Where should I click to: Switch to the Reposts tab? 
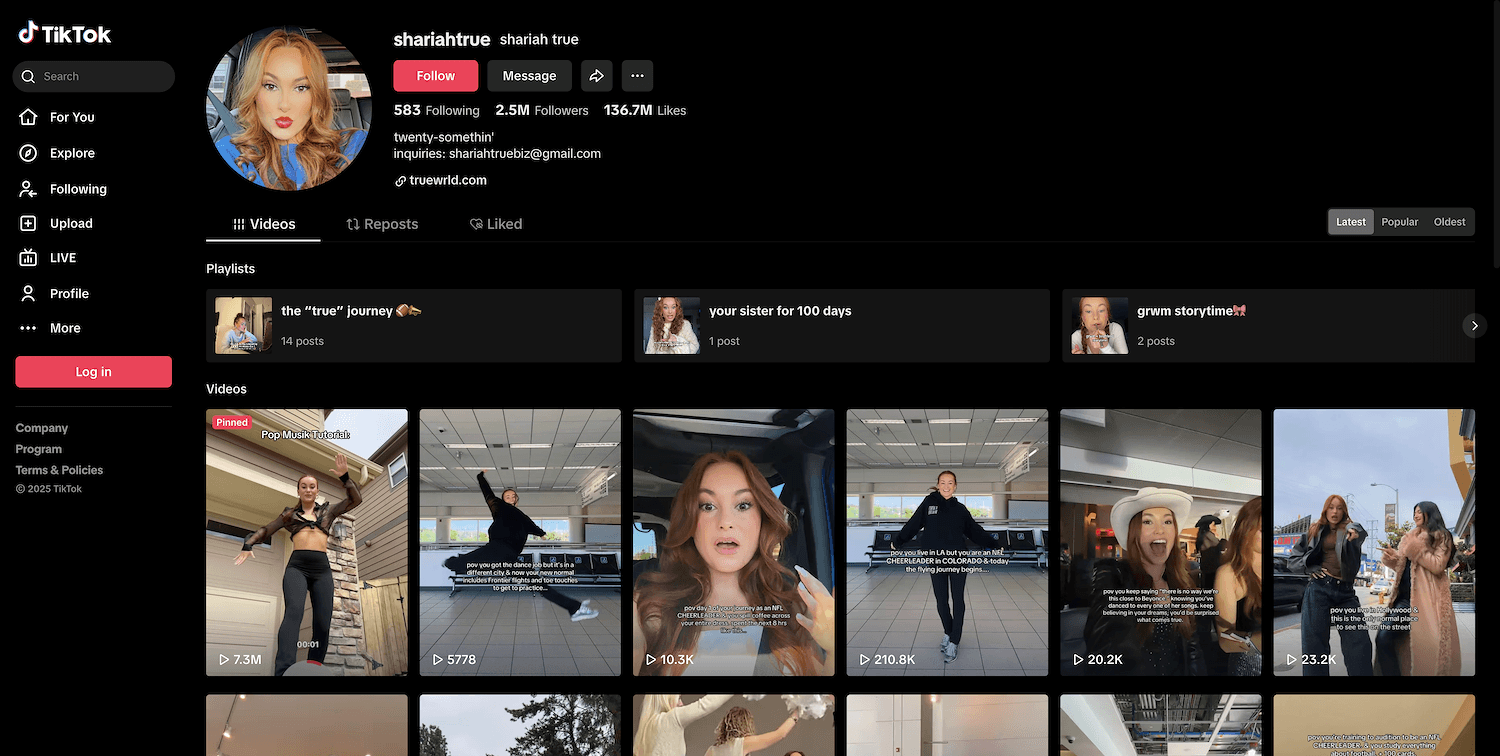click(x=382, y=224)
